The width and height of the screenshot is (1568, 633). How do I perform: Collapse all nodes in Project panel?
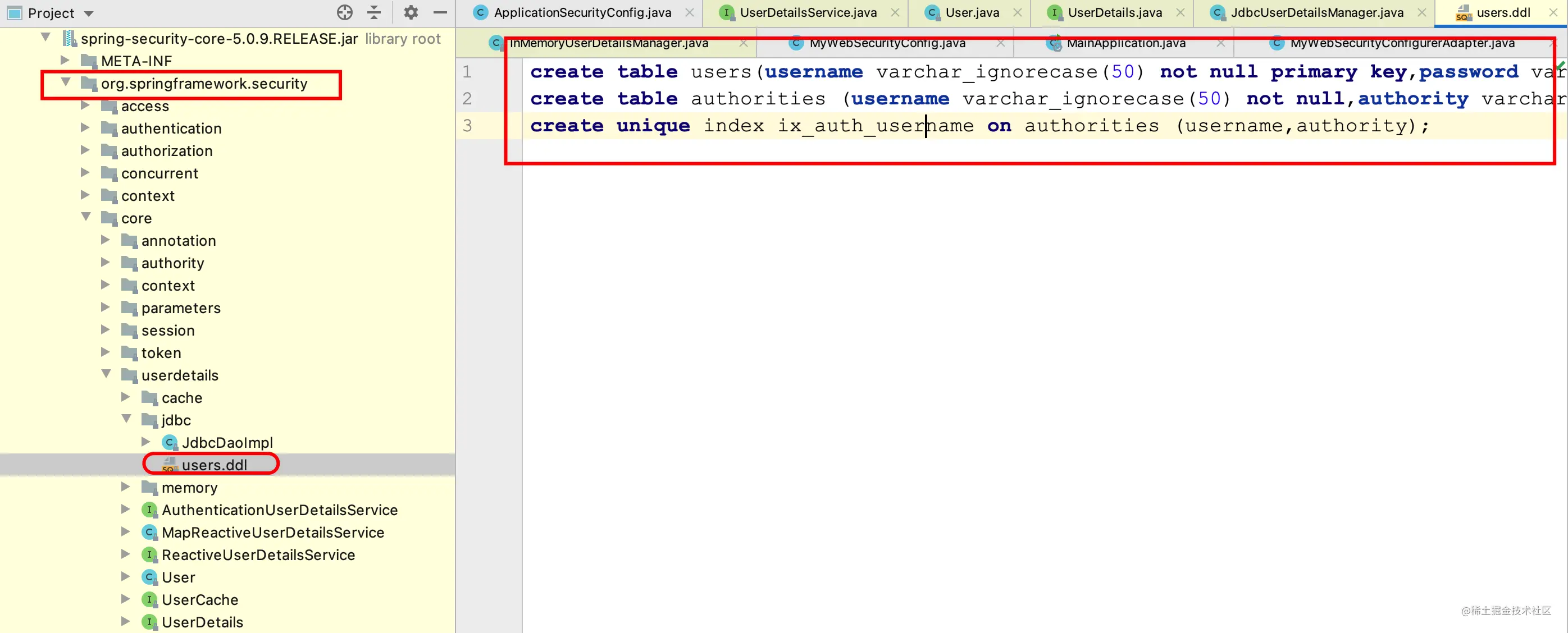tap(375, 12)
